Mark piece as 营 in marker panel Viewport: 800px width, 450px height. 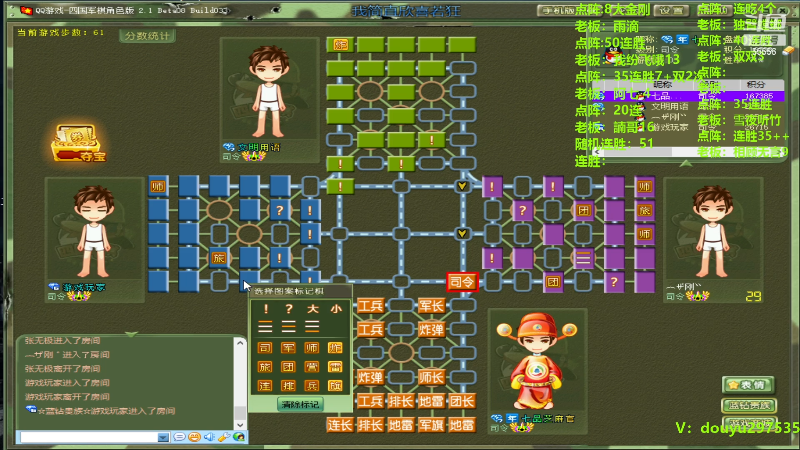[312, 367]
